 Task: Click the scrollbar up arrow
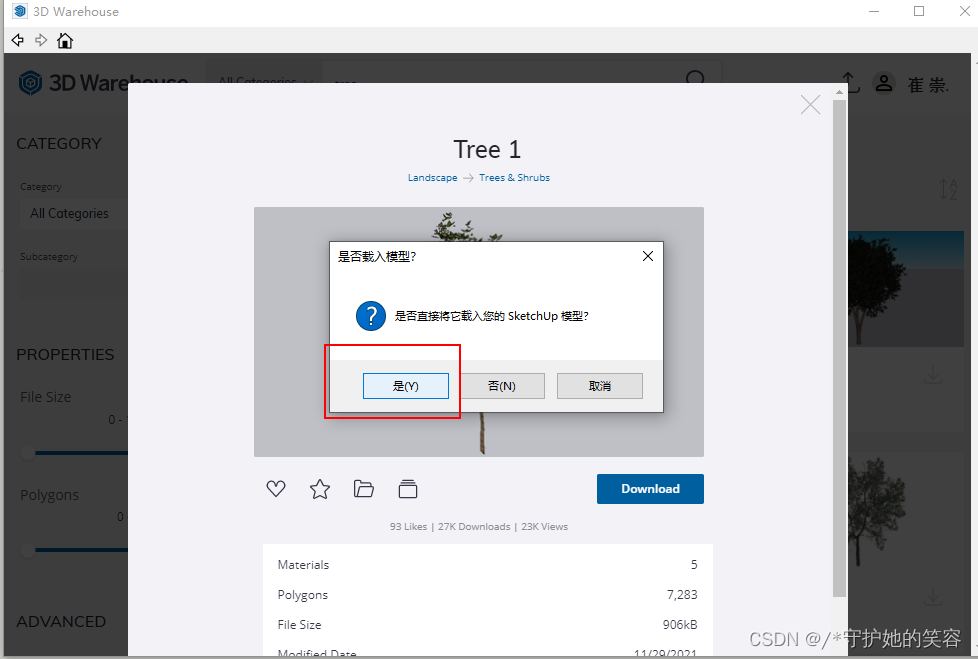tap(840, 92)
